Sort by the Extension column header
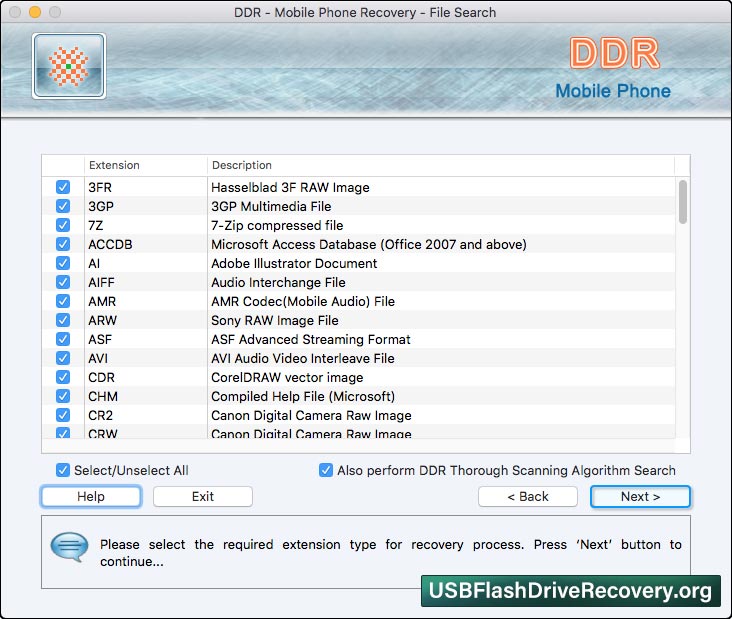Screen dimensions: 732x619 145,165
